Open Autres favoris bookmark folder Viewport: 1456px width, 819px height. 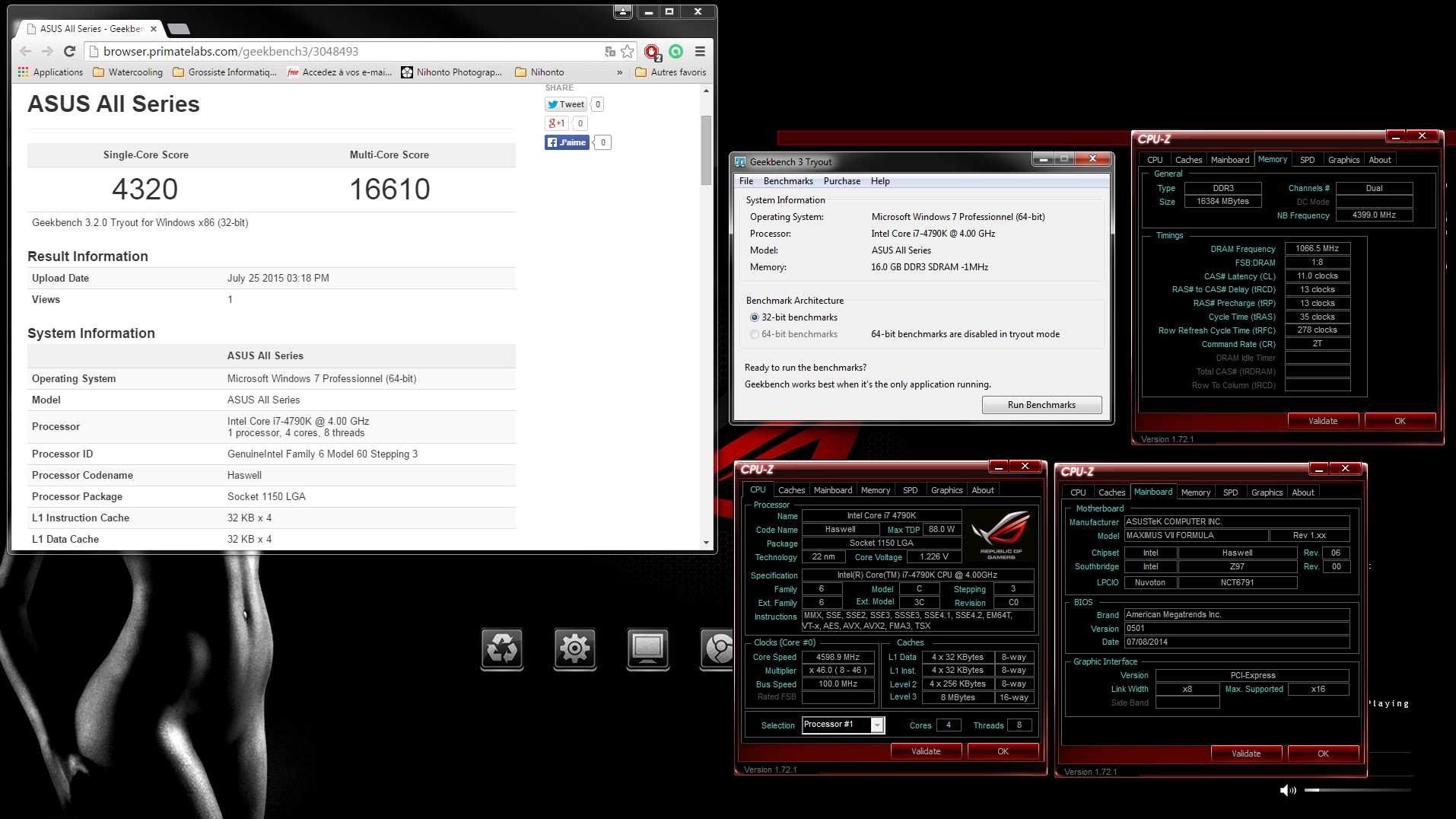670,72
